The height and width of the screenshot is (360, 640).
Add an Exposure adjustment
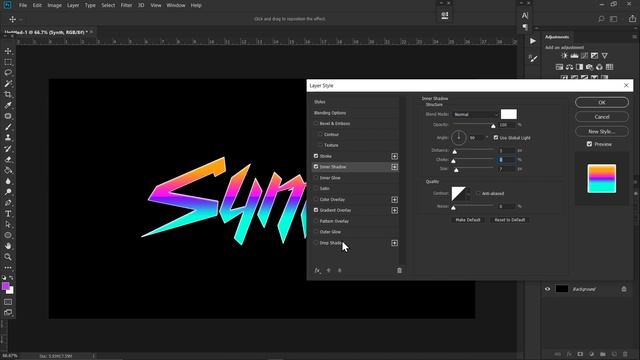[594, 56]
